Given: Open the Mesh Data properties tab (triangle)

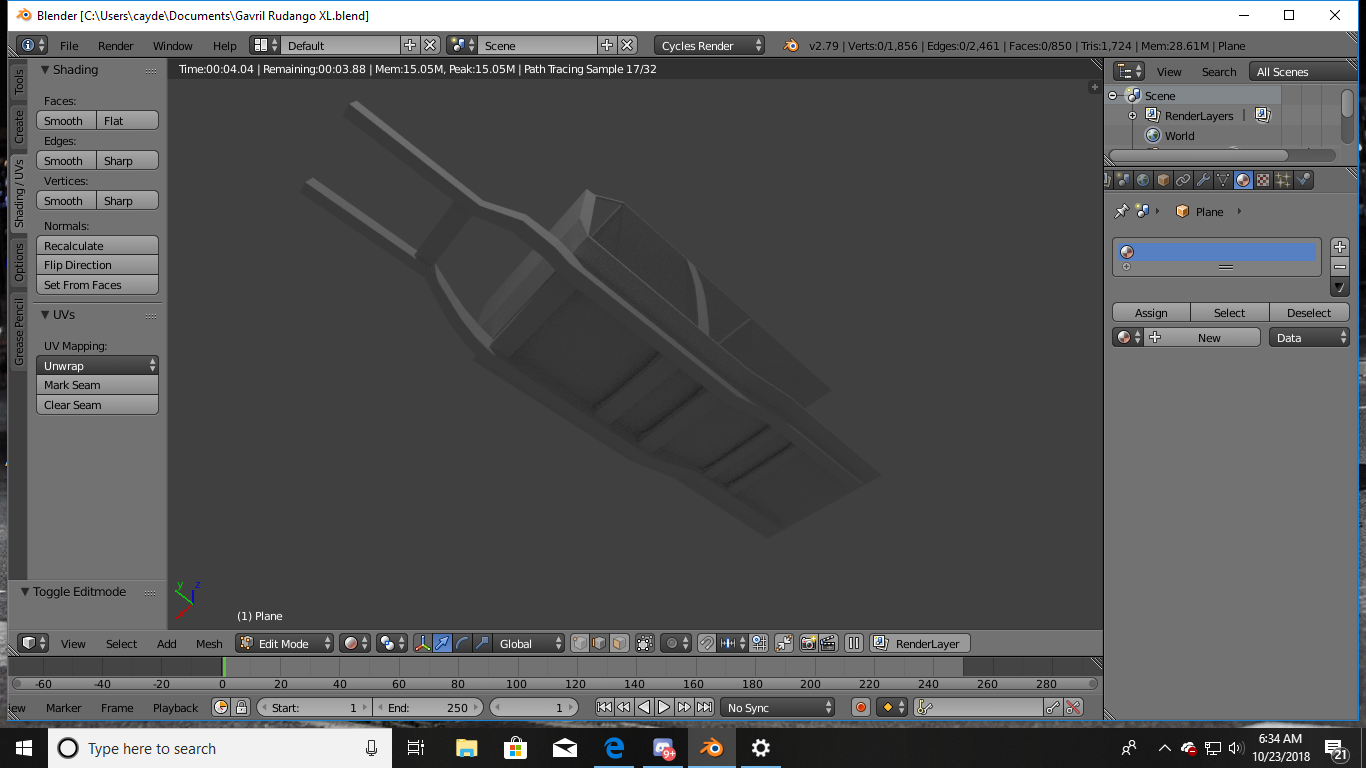Looking at the screenshot, I should [1223, 180].
